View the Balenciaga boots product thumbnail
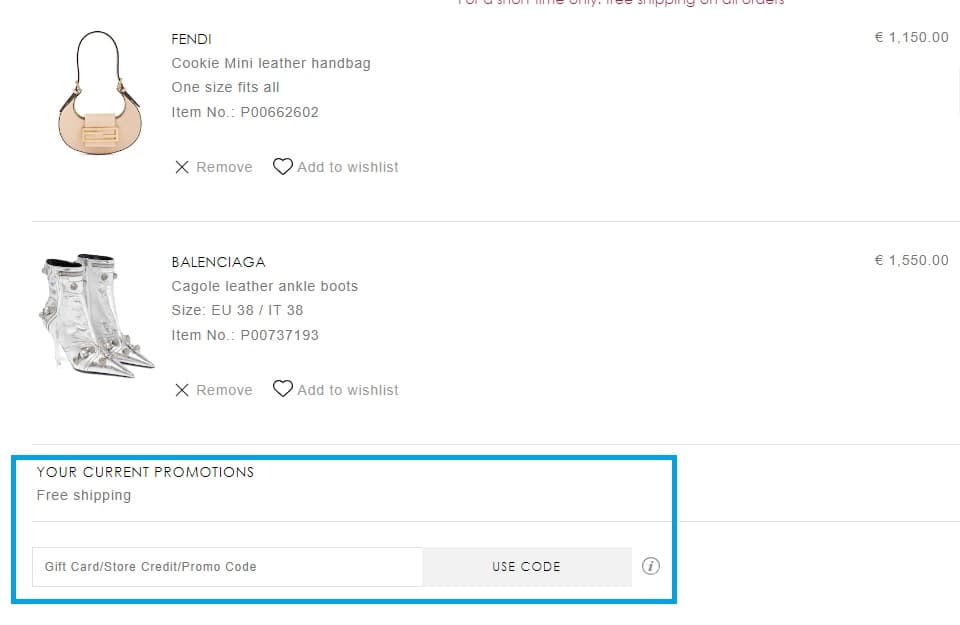 pos(95,314)
